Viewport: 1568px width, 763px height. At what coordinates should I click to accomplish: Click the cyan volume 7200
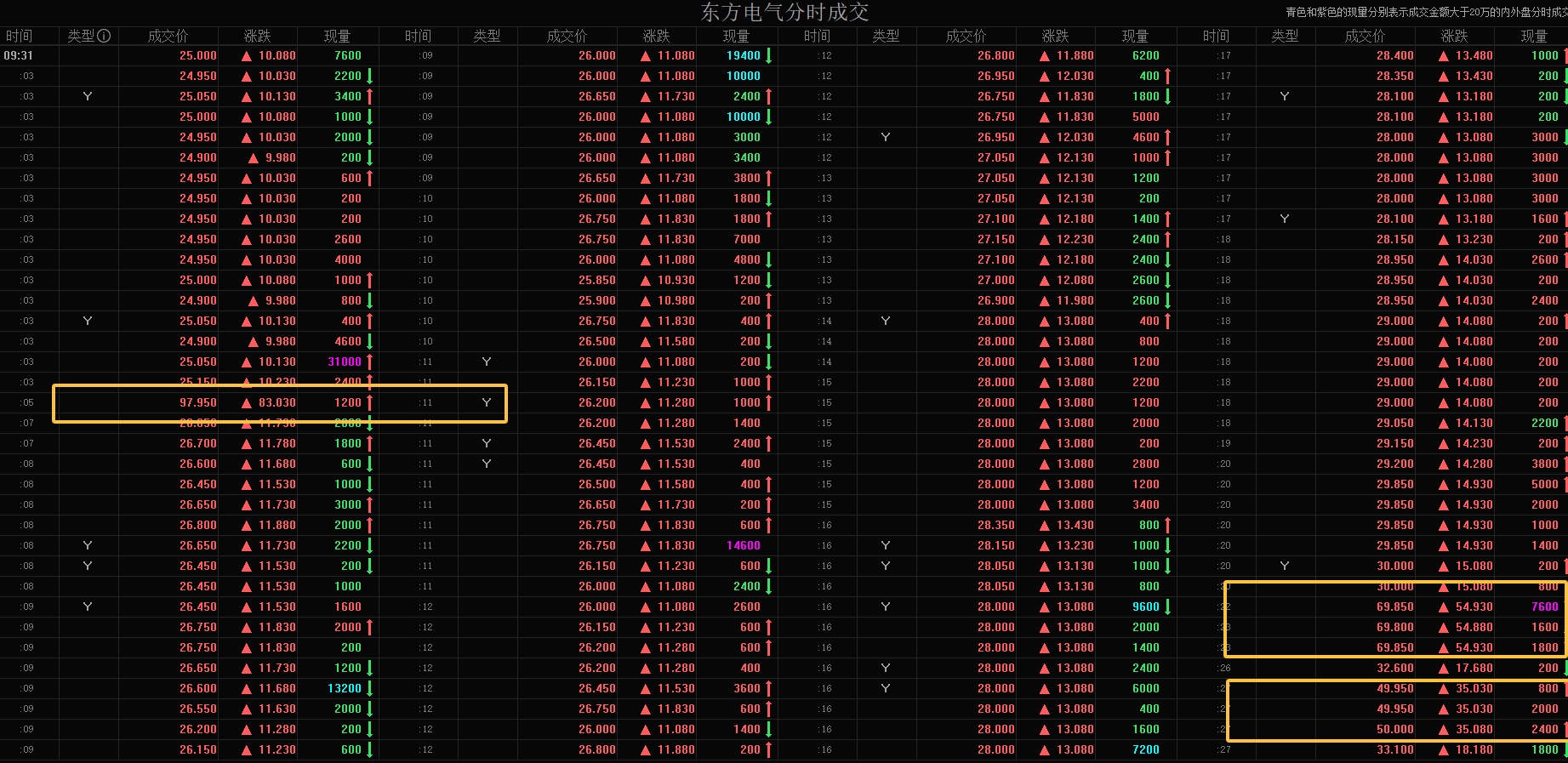(x=1146, y=749)
